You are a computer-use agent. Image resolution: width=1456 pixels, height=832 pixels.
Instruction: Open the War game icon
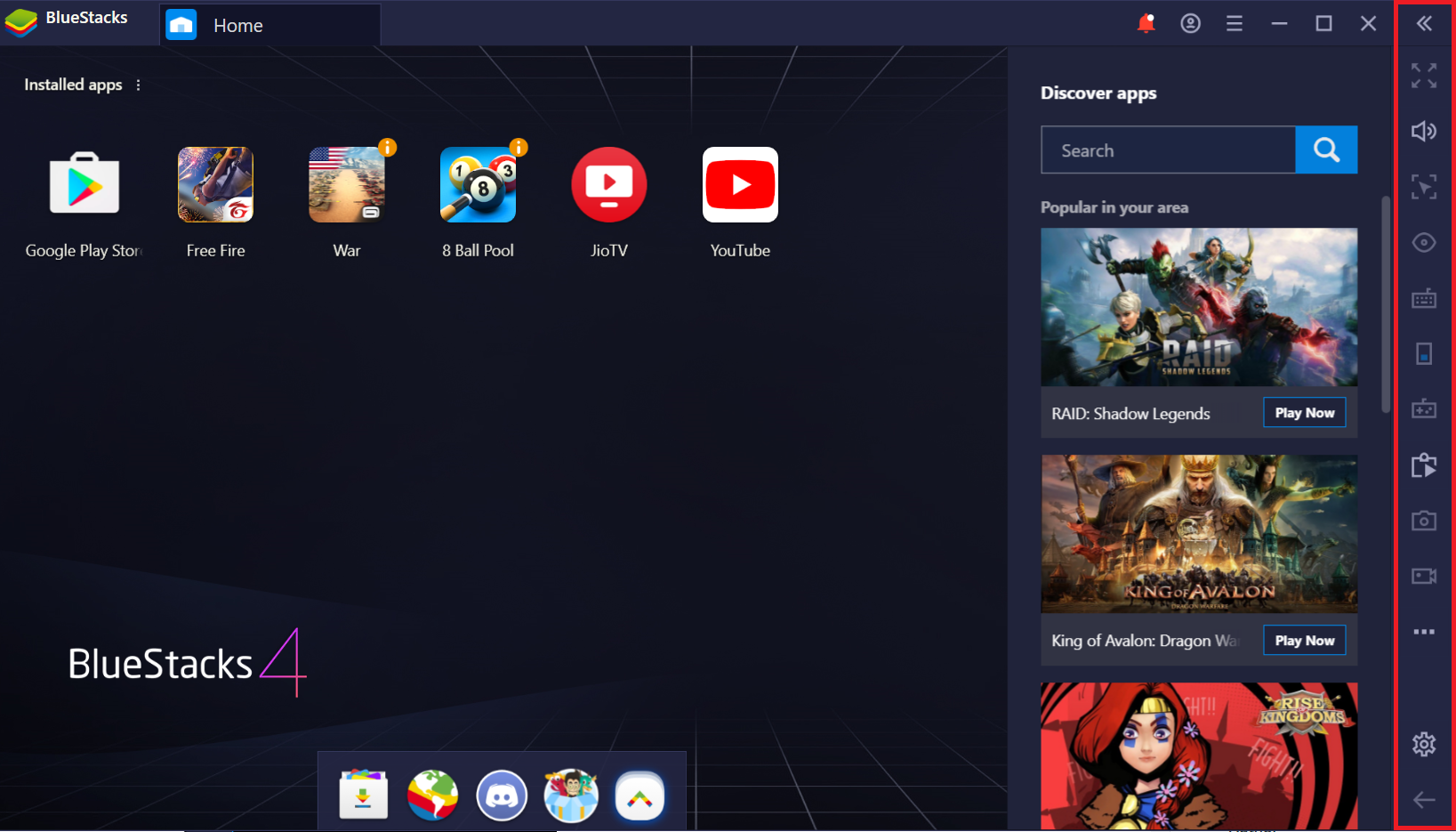(x=347, y=184)
